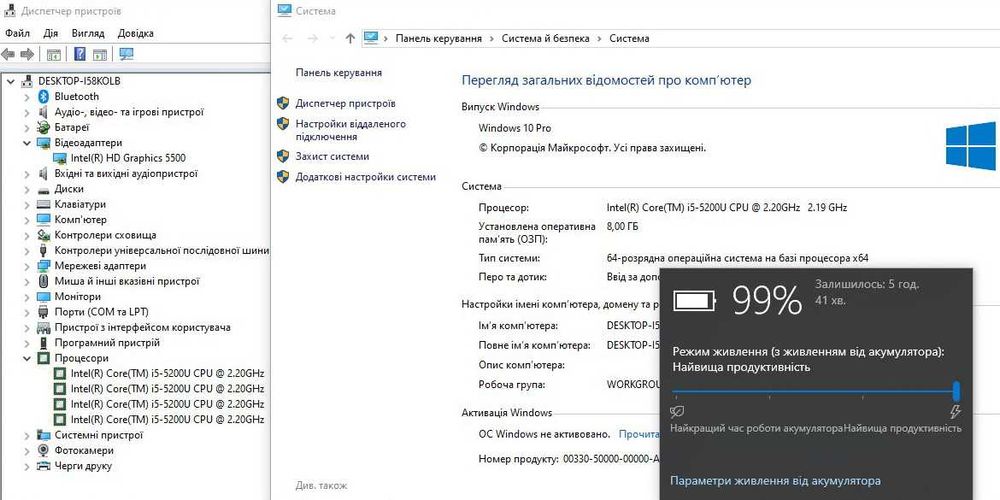Click the power mode slider handle

coord(956,391)
